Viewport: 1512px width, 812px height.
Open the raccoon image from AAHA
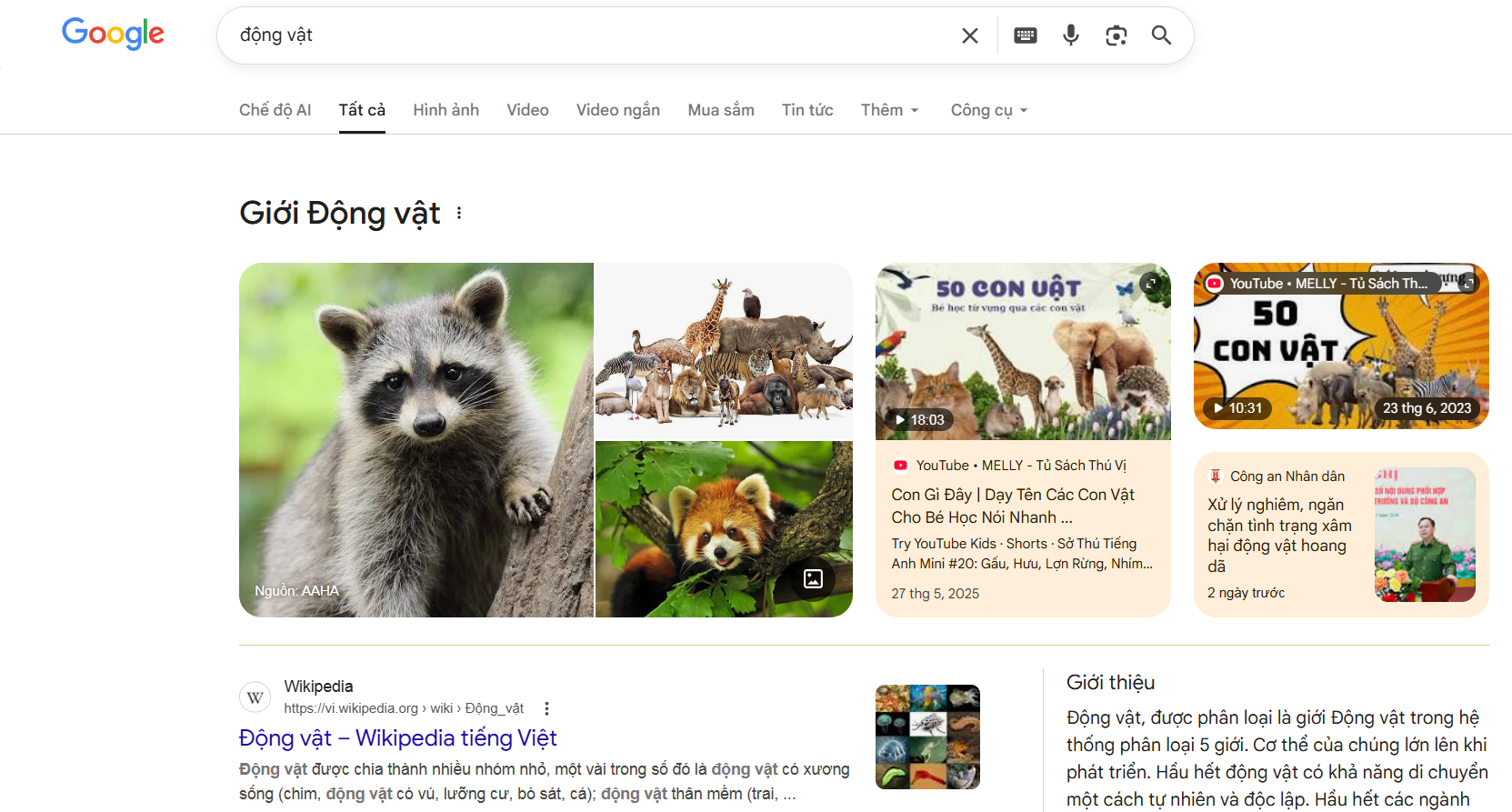click(x=416, y=440)
